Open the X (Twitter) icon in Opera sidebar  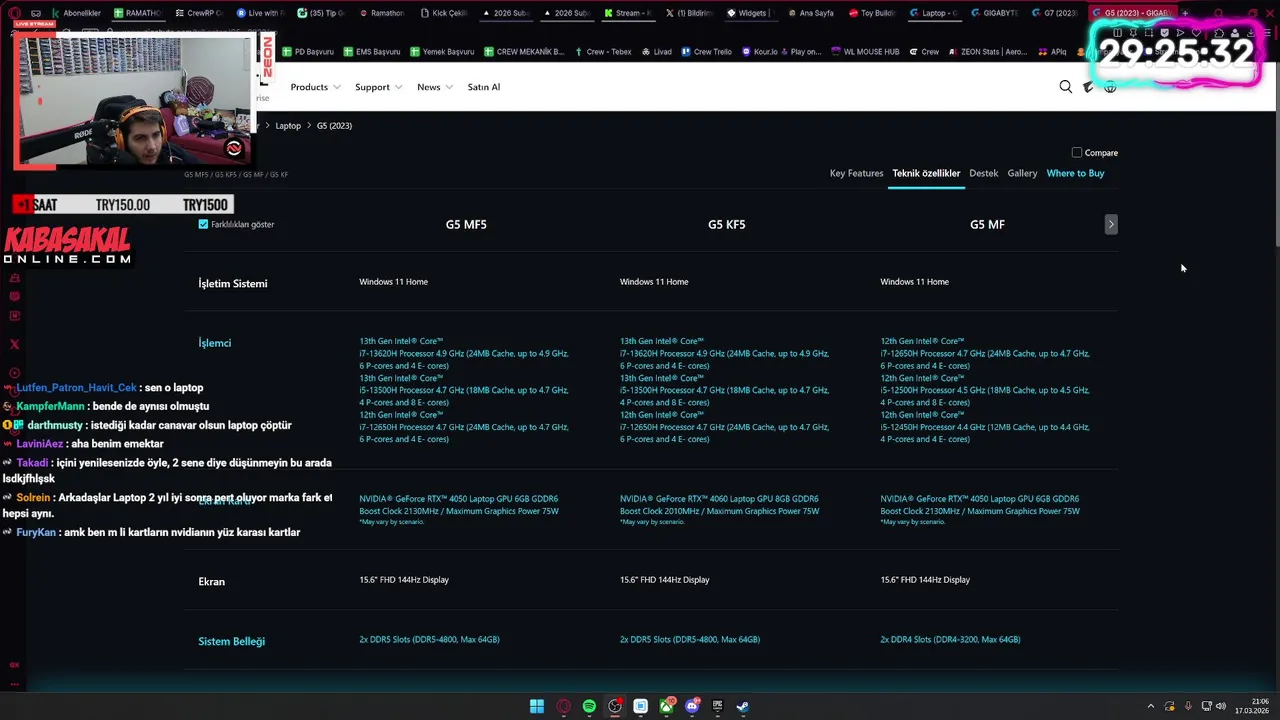click(x=14, y=344)
